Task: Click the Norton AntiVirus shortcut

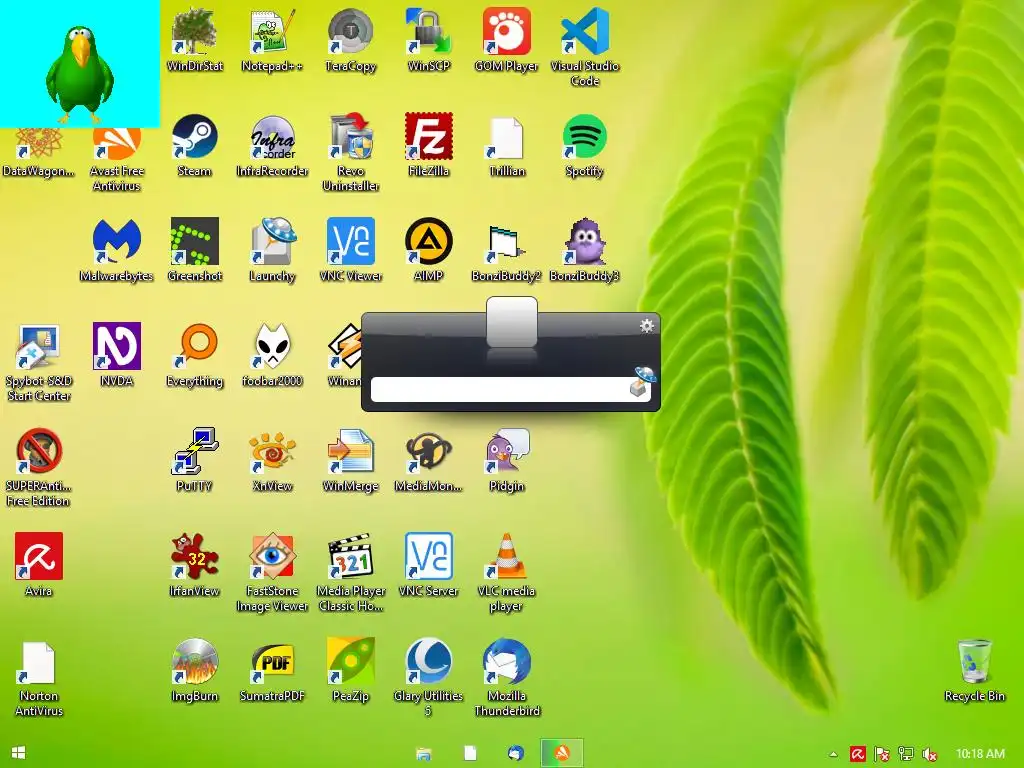Action: tap(39, 678)
